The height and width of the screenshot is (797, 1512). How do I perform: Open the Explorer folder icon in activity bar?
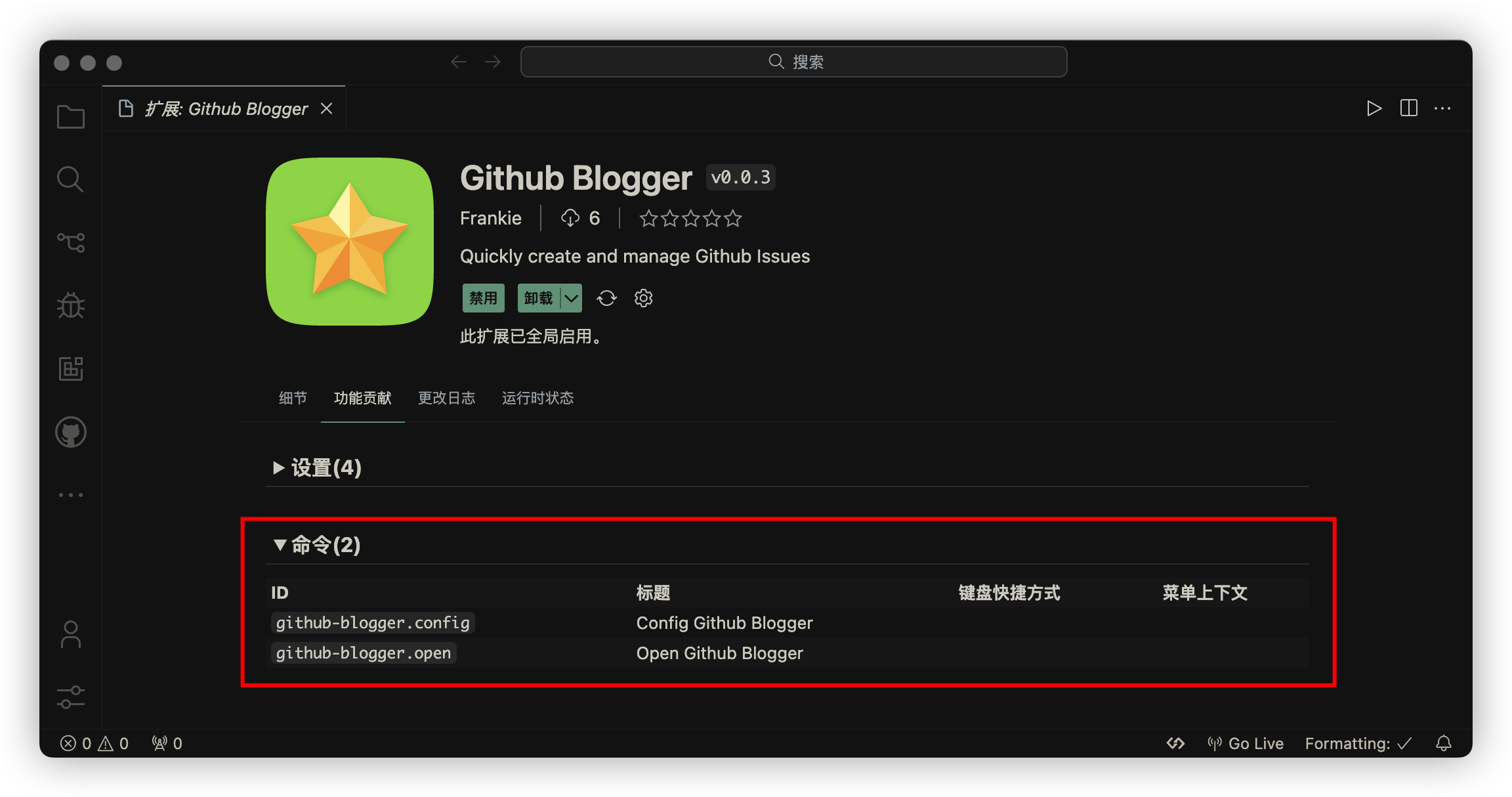71,117
